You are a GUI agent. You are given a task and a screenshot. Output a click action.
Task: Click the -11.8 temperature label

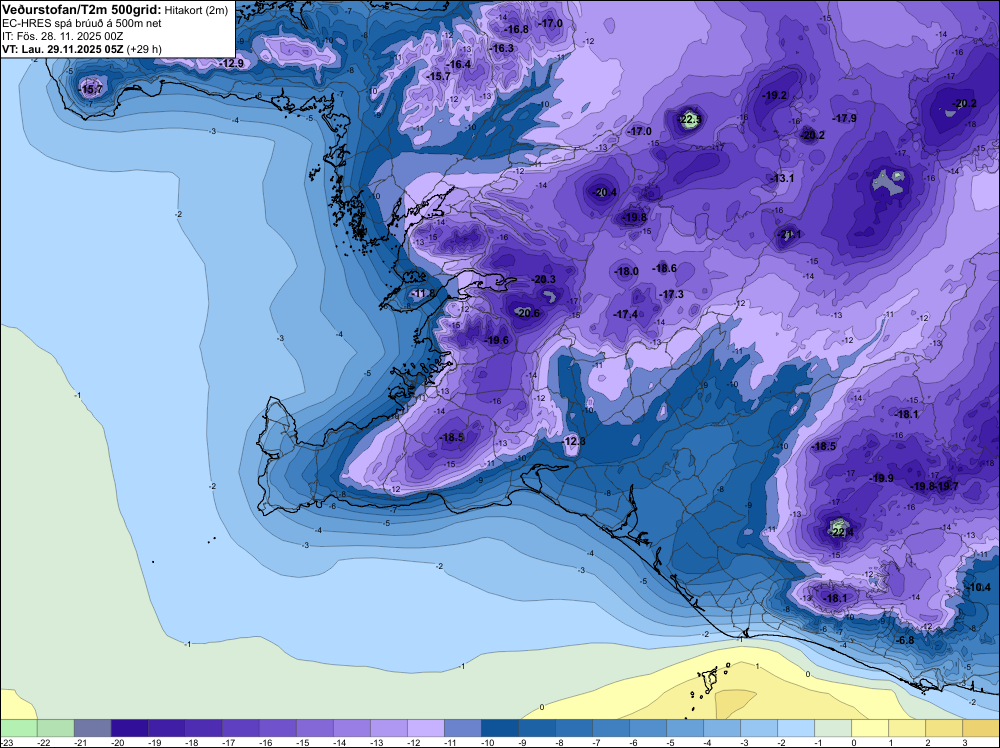[422, 293]
